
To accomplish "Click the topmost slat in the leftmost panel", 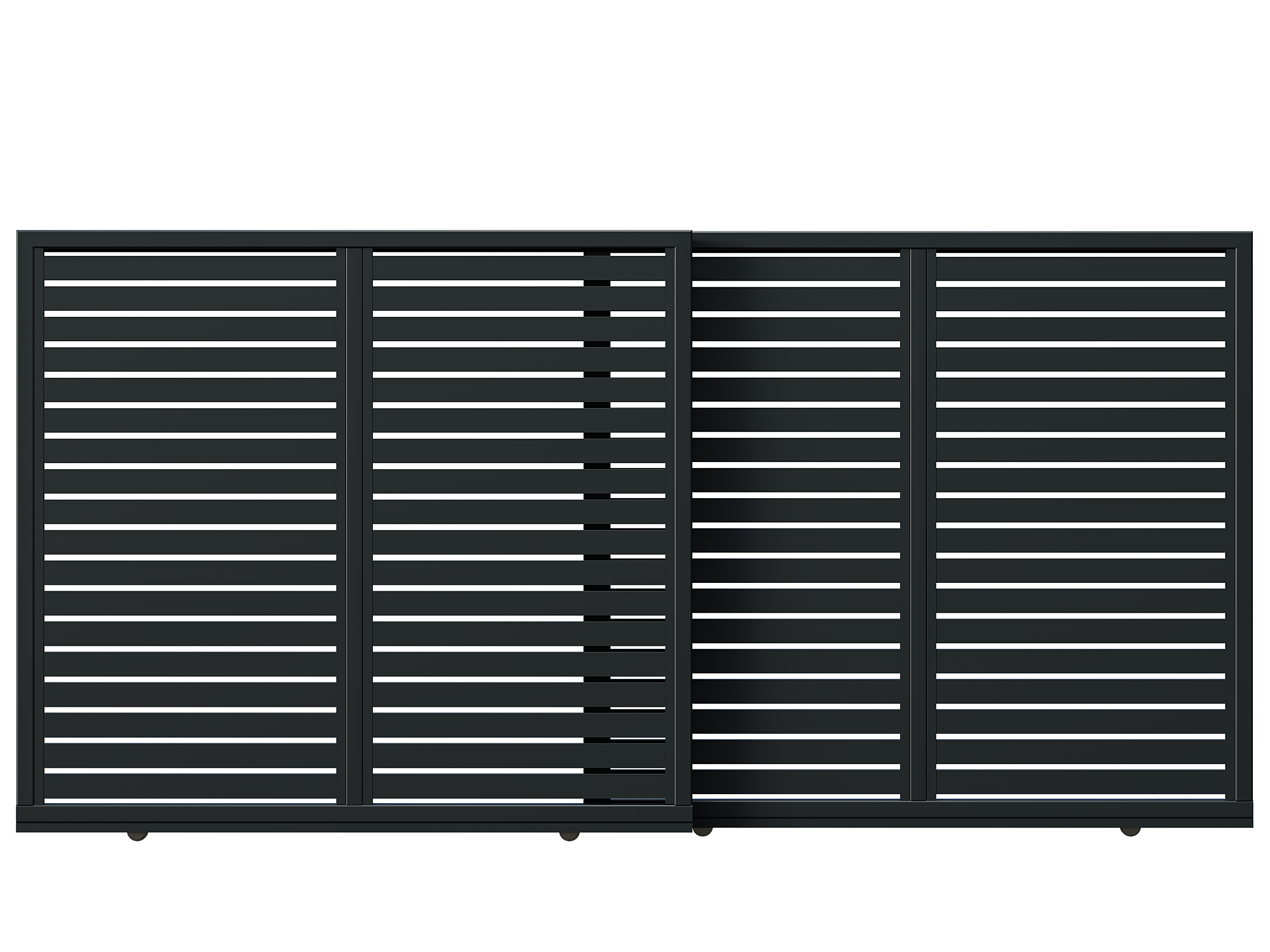I will tap(190, 268).
